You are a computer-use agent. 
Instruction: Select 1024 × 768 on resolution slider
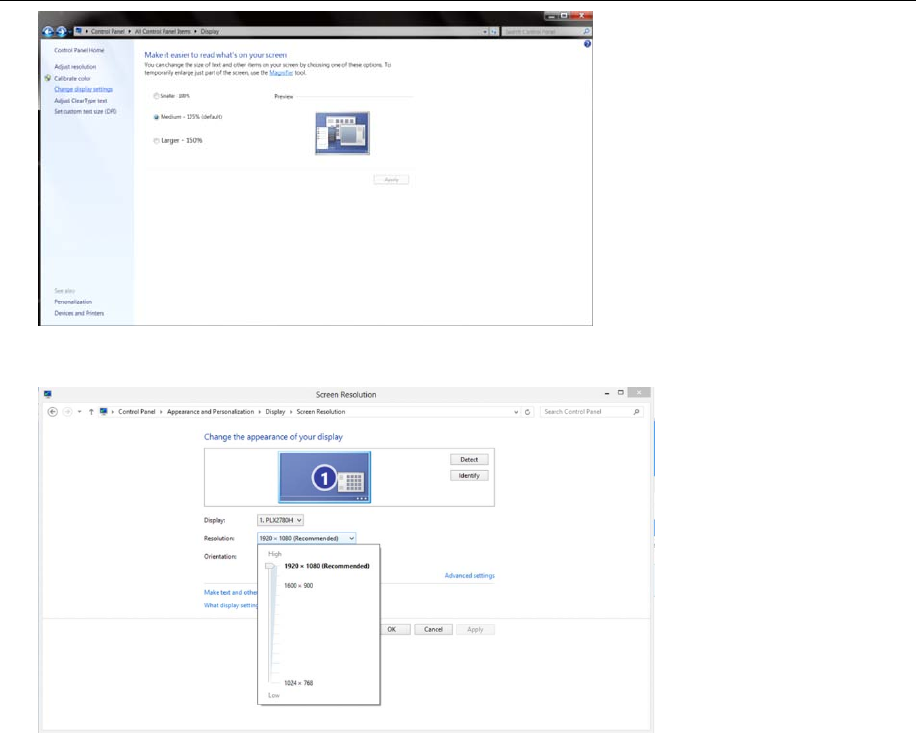pyautogui.click(x=299, y=683)
